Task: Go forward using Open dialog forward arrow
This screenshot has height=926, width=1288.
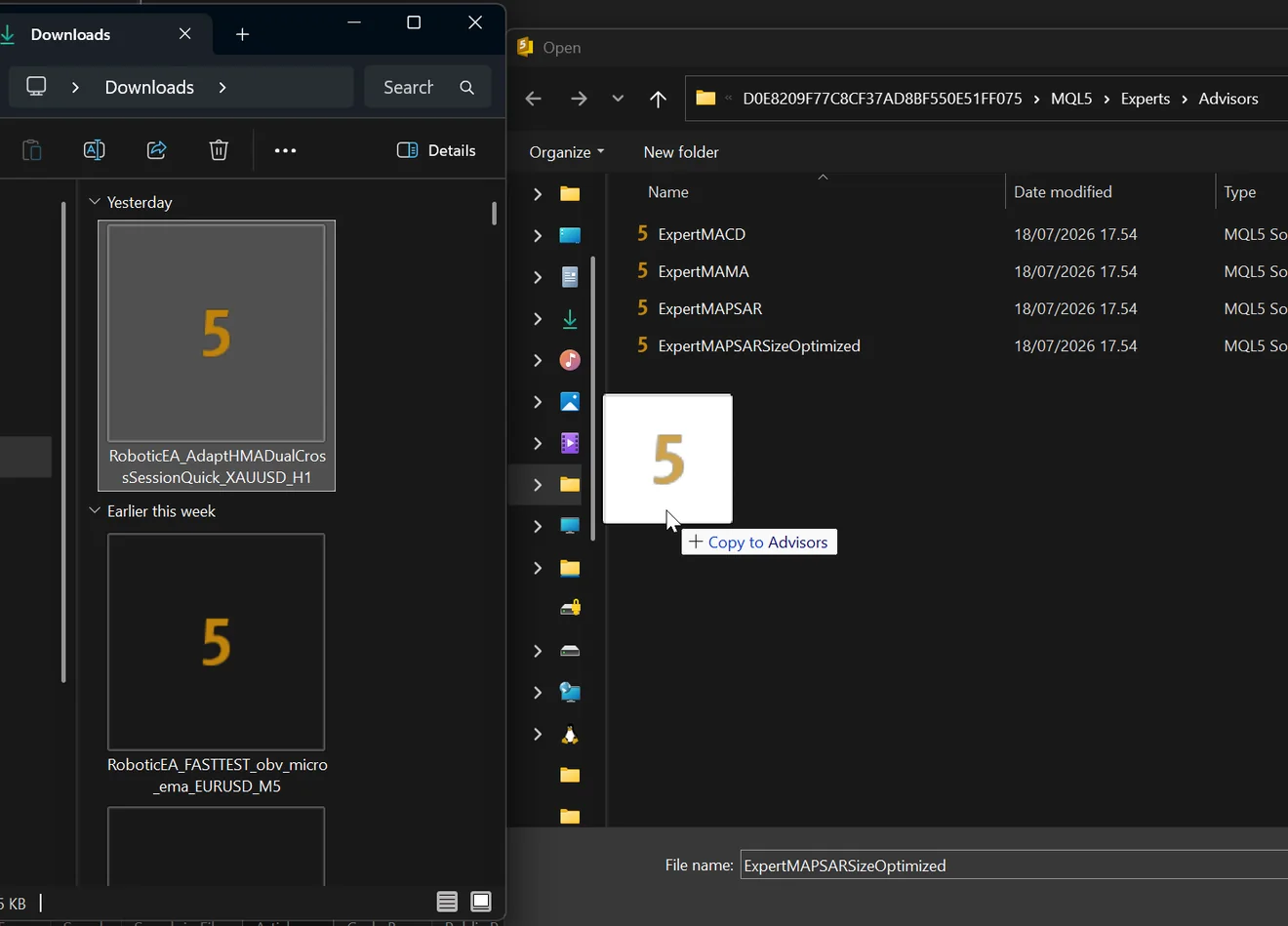Action: click(x=579, y=99)
